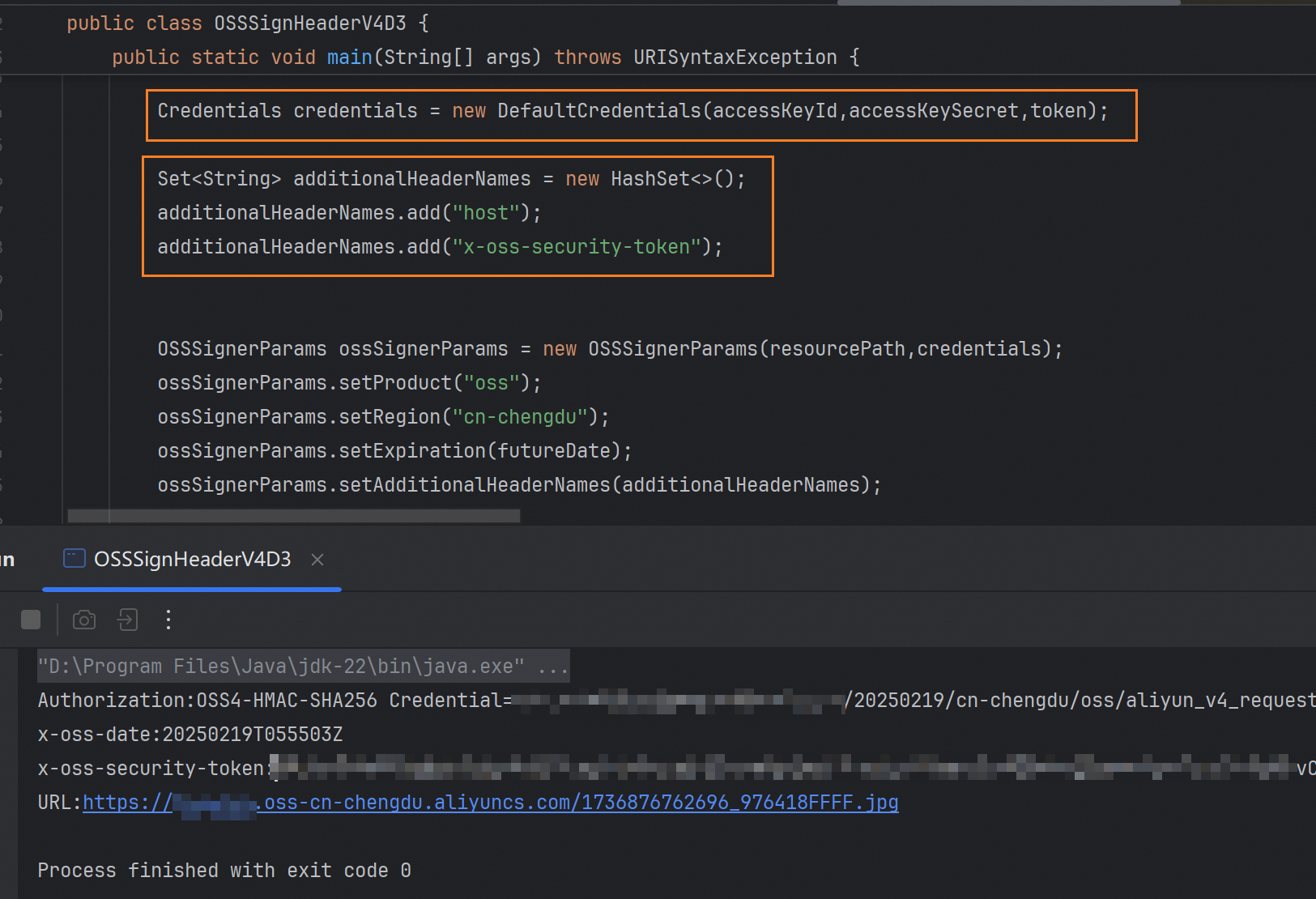Image resolution: width=1316 pixels, height=899 pixels.
Task: Open the three-dot More options menu
Action: [168, 620]
